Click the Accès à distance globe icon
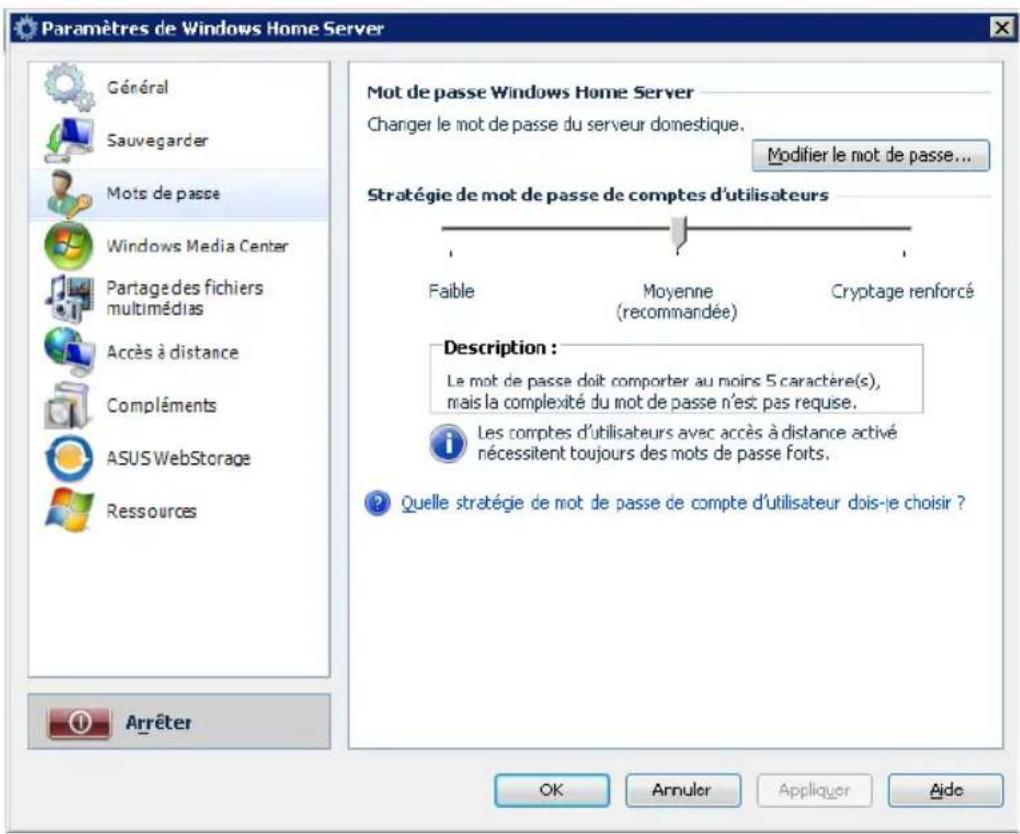The width and height of the screenshot is (1020, 834). [69, 352]
